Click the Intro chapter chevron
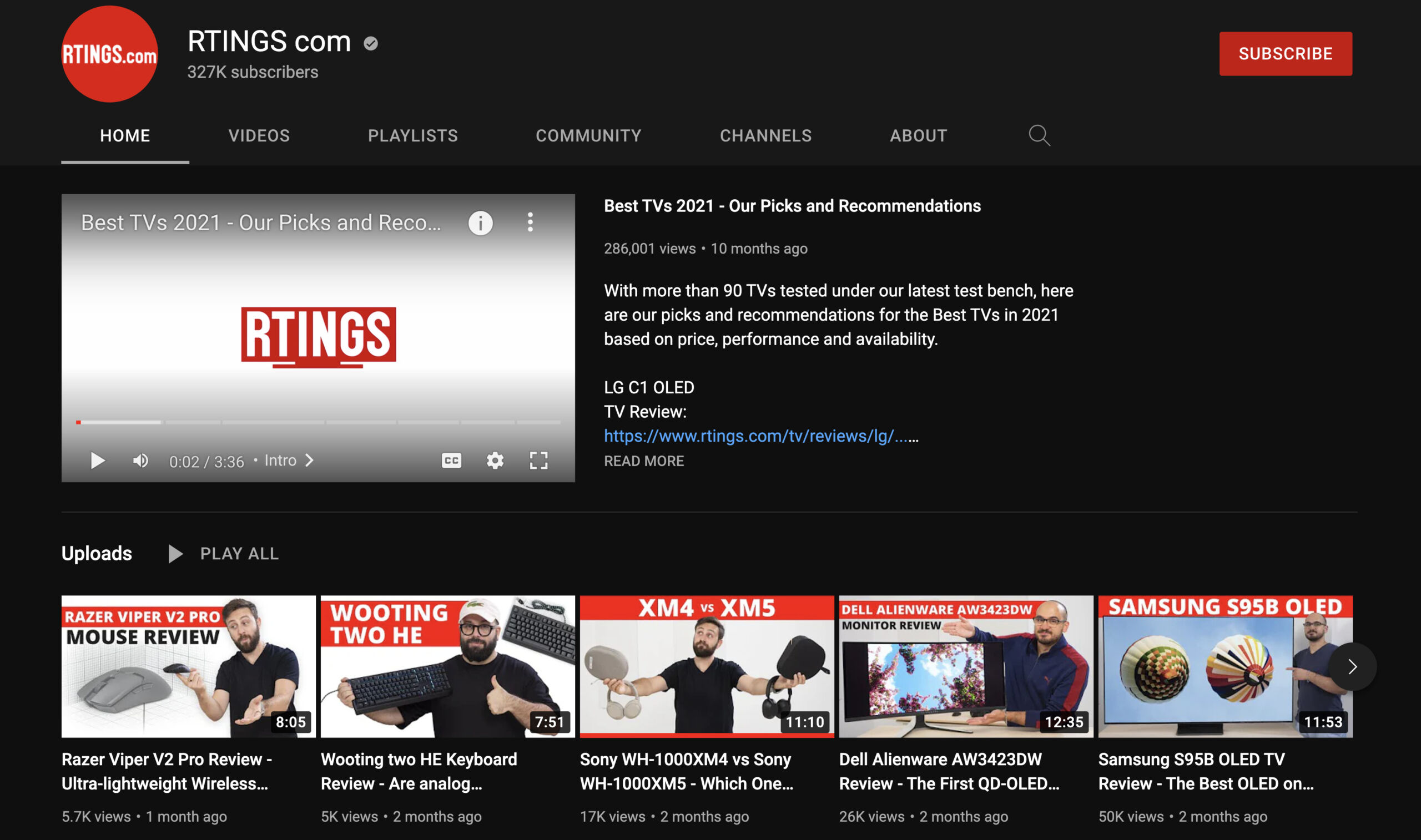This screenshot has width=1421, height=840. (309, 461)
